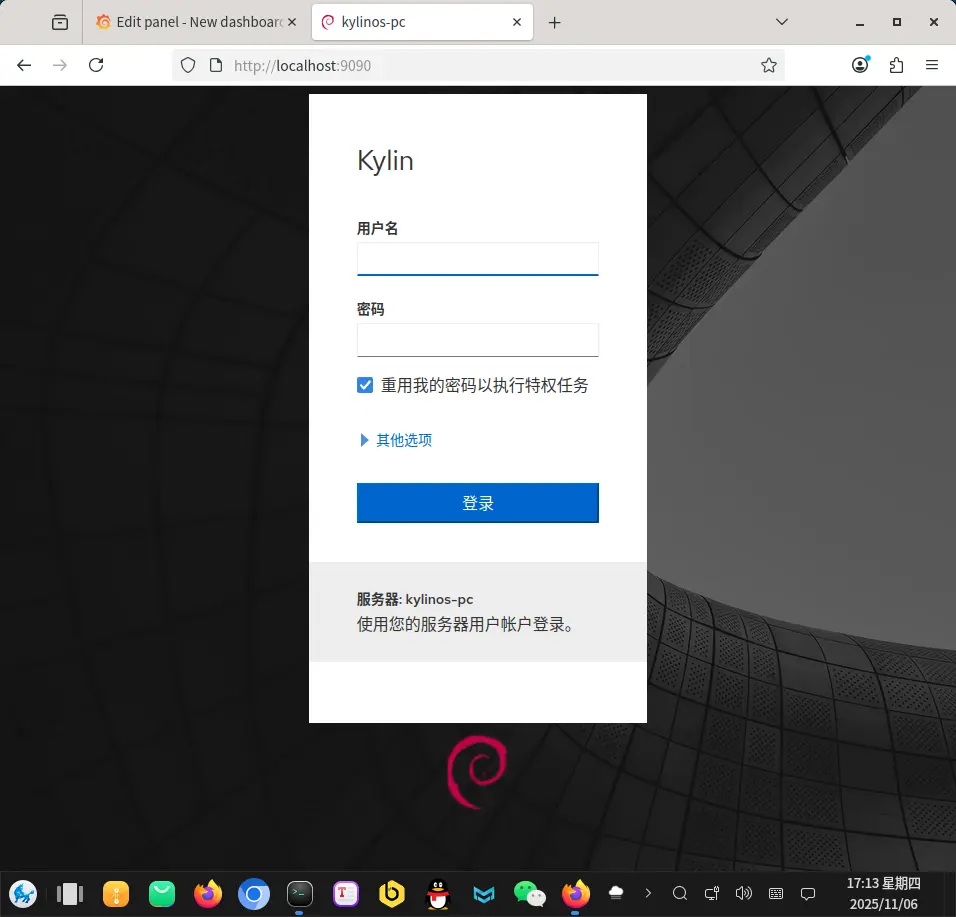The height and width of the screenshot is (917, 956).
Task: Focus the 密码 input field
Action: pos(477,340)
